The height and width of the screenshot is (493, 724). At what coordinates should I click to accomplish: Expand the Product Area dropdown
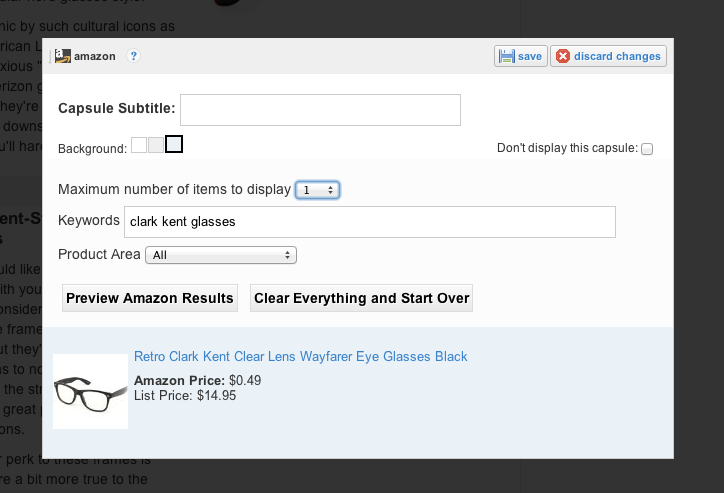click(x=221, y=255)
